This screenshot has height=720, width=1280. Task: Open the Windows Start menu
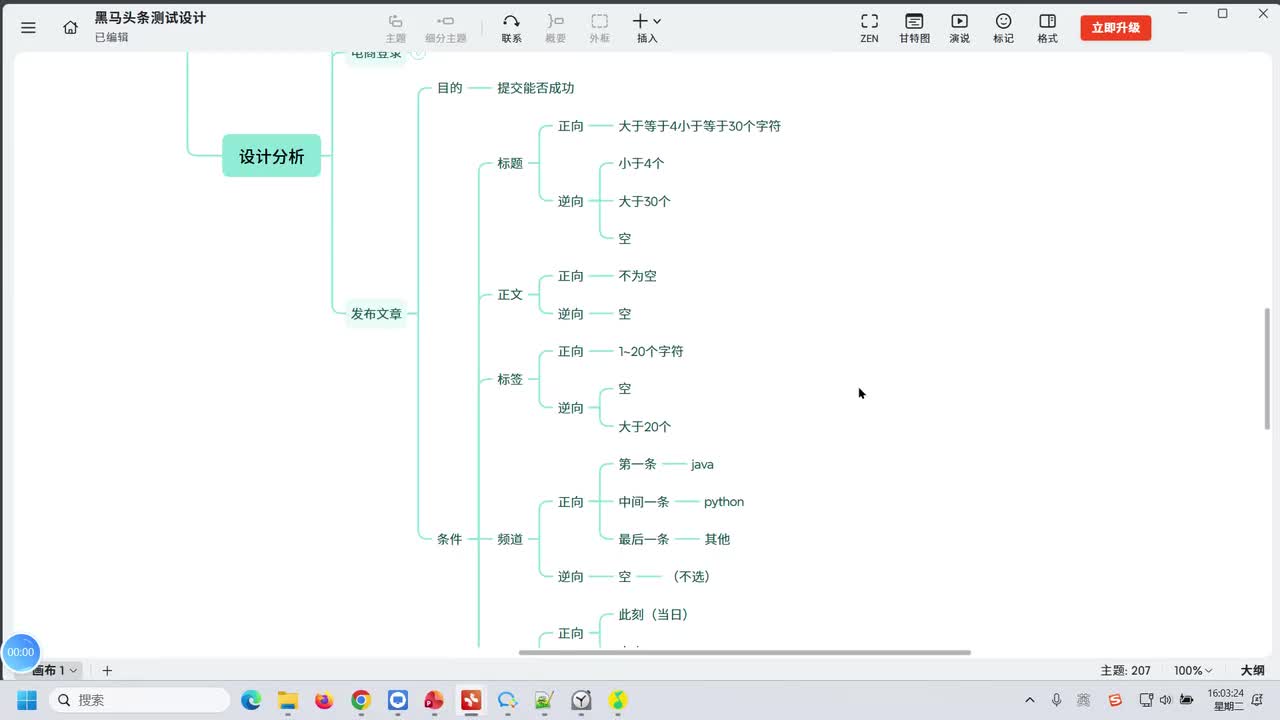[x=27, y=700]
